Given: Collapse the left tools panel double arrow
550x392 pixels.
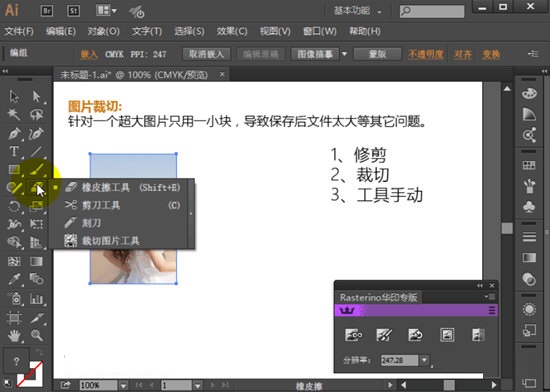Looking at the screenshot, I should click(x=5, y=71).
